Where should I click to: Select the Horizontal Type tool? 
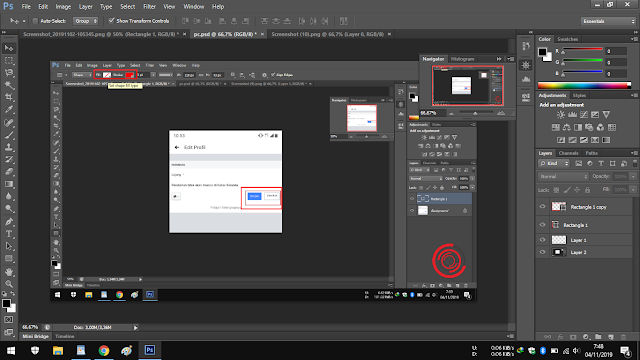pos(9,234)
